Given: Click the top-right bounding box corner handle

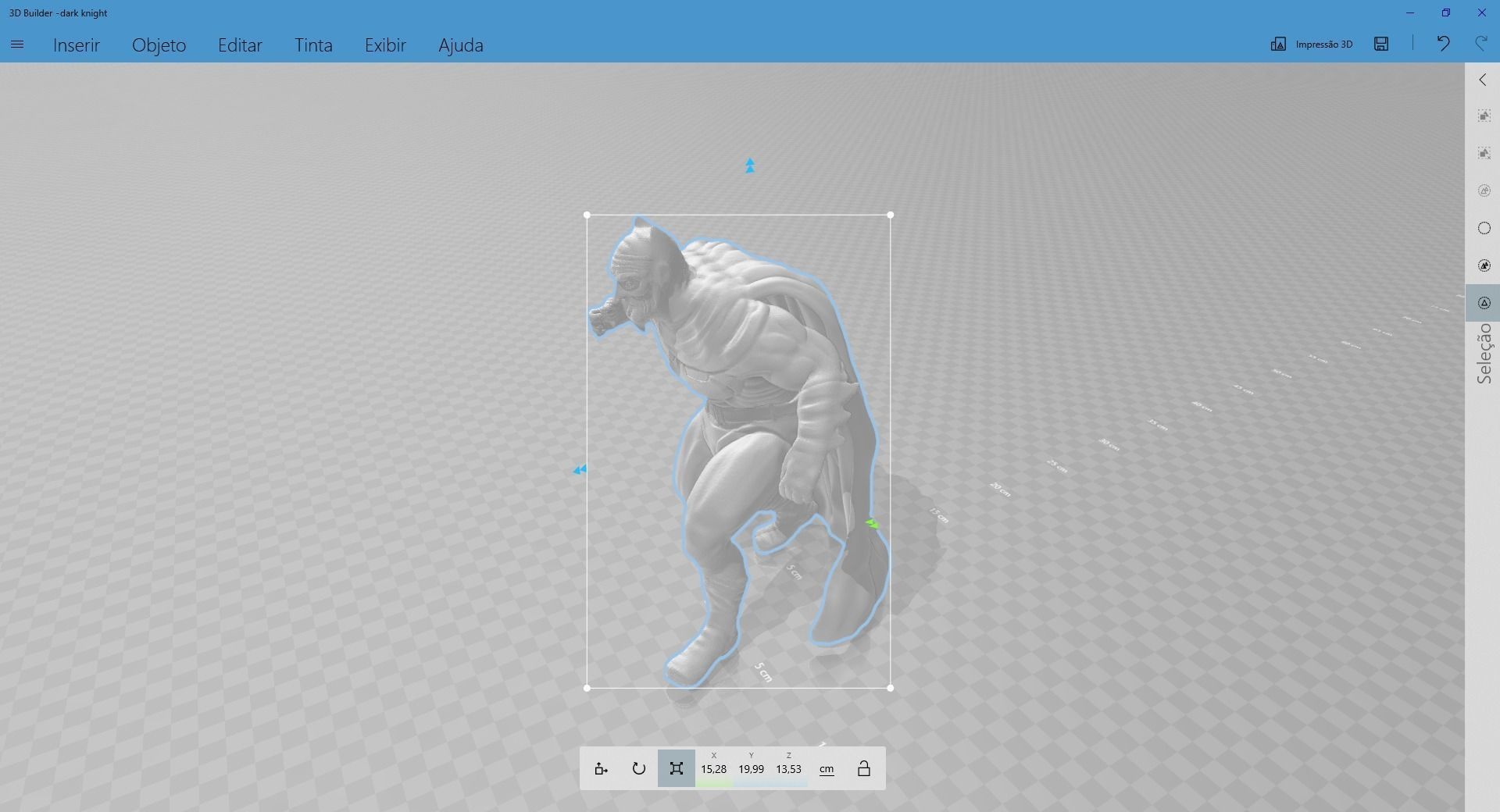Looking at the screenshot, I should point(891,215).
